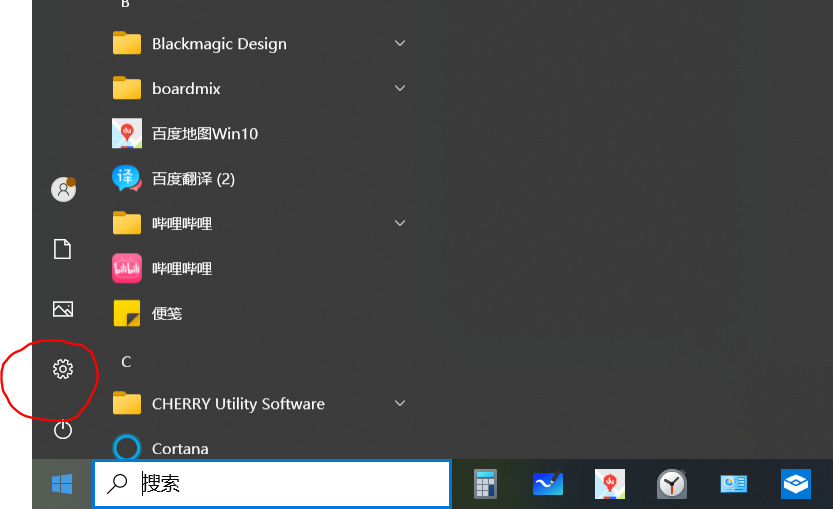
Task: Expand the Blackmagic Design chevron
Action: tap(400, 43)
